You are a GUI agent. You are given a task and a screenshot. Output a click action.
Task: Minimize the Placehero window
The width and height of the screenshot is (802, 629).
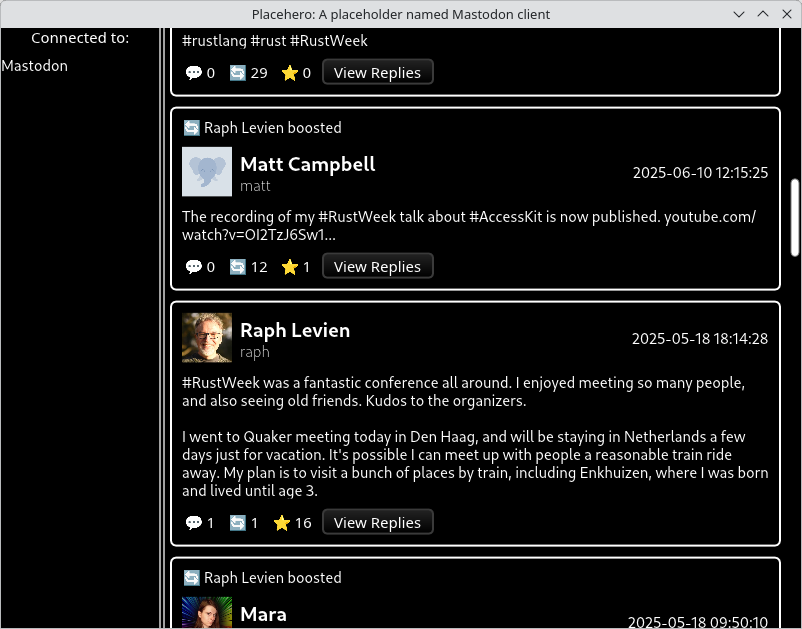tap(739, 14)
